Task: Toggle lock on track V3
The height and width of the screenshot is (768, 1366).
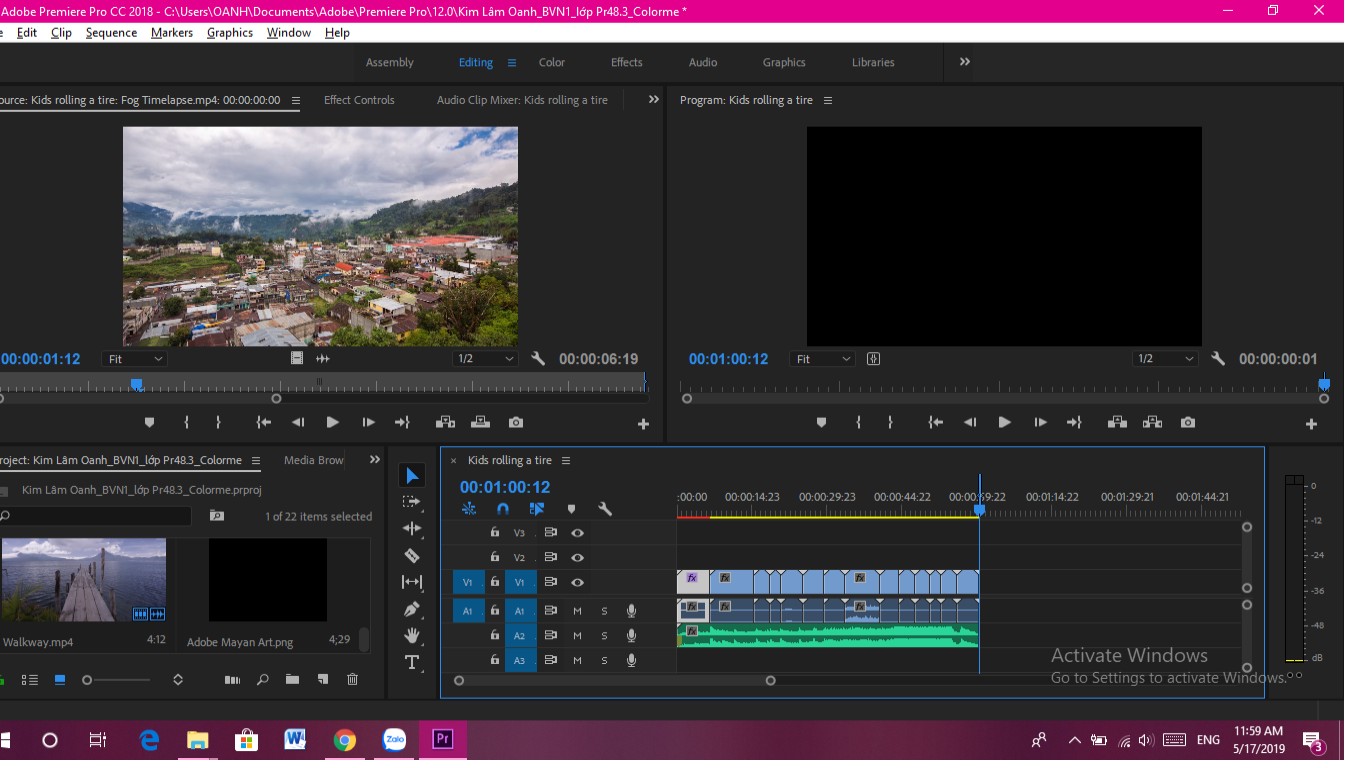Action: coord(494,533)
